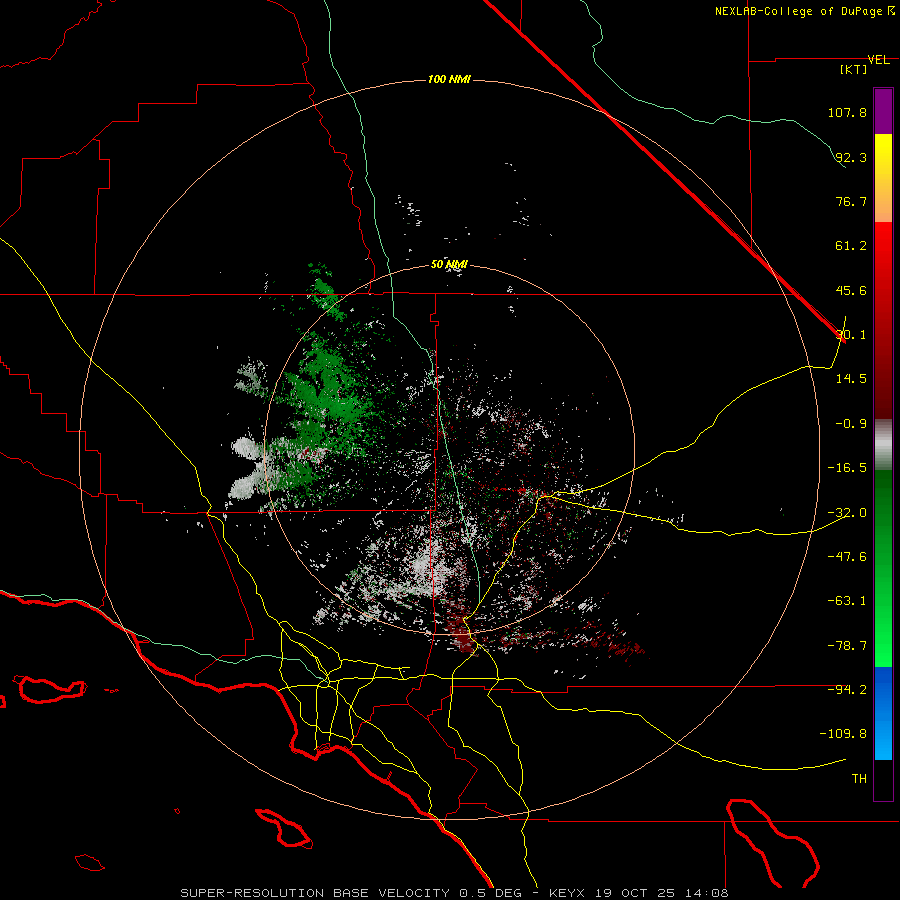Click the 92.3 velocity scale value
Image resolution: width=900 pixels, height=900 pixels.
pos(851,157)
